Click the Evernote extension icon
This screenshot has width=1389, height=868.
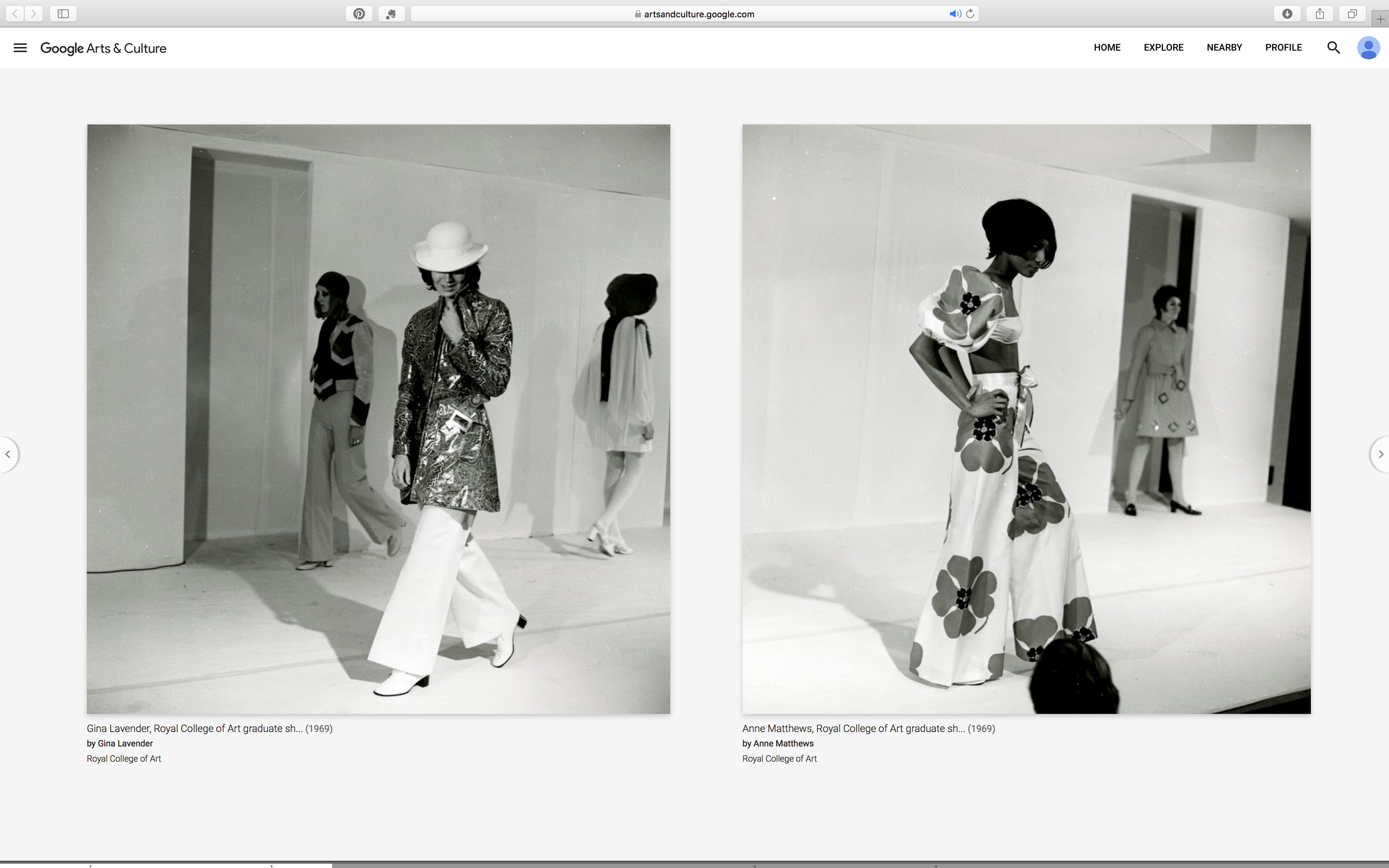pos(391,14)
